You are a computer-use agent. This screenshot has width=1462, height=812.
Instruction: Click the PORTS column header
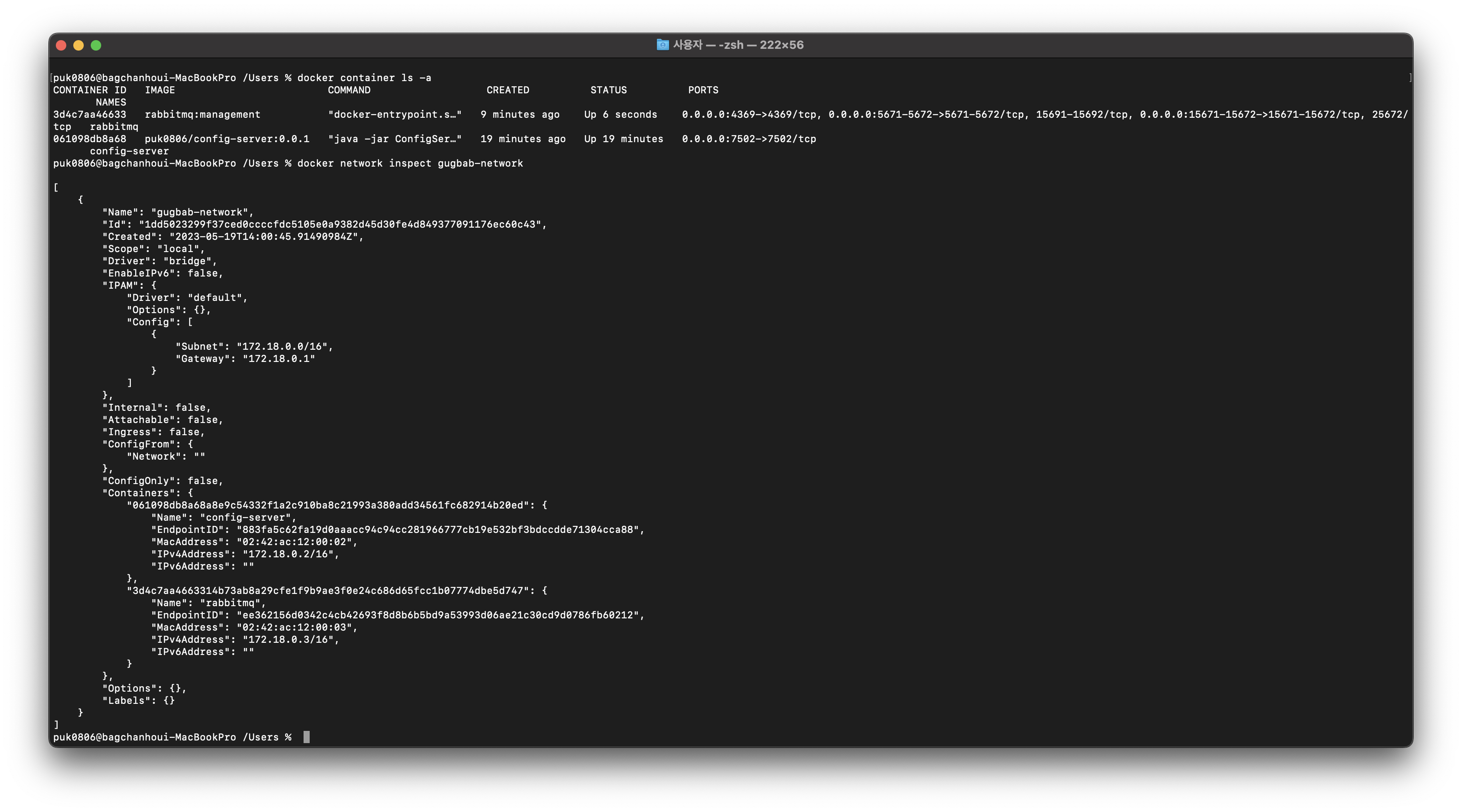pos(703,90)
